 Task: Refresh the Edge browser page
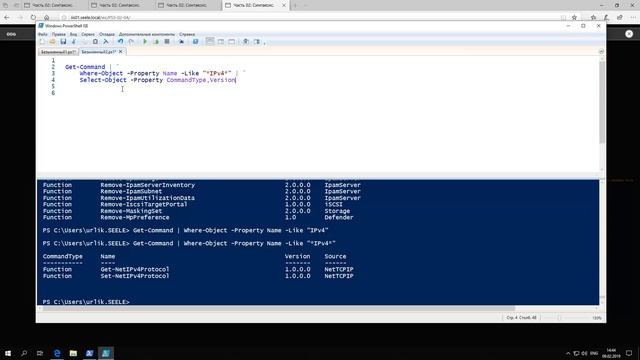[33, 18]
